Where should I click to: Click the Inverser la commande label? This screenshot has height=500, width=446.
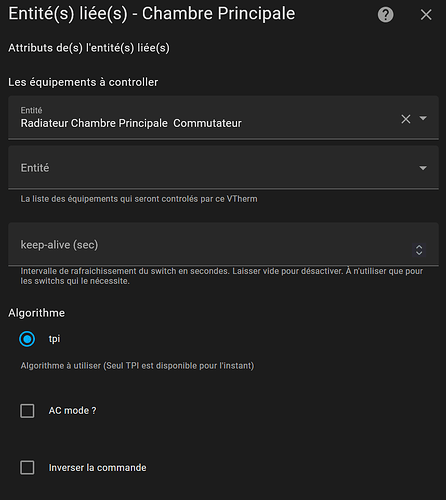(x=97, y=468)
